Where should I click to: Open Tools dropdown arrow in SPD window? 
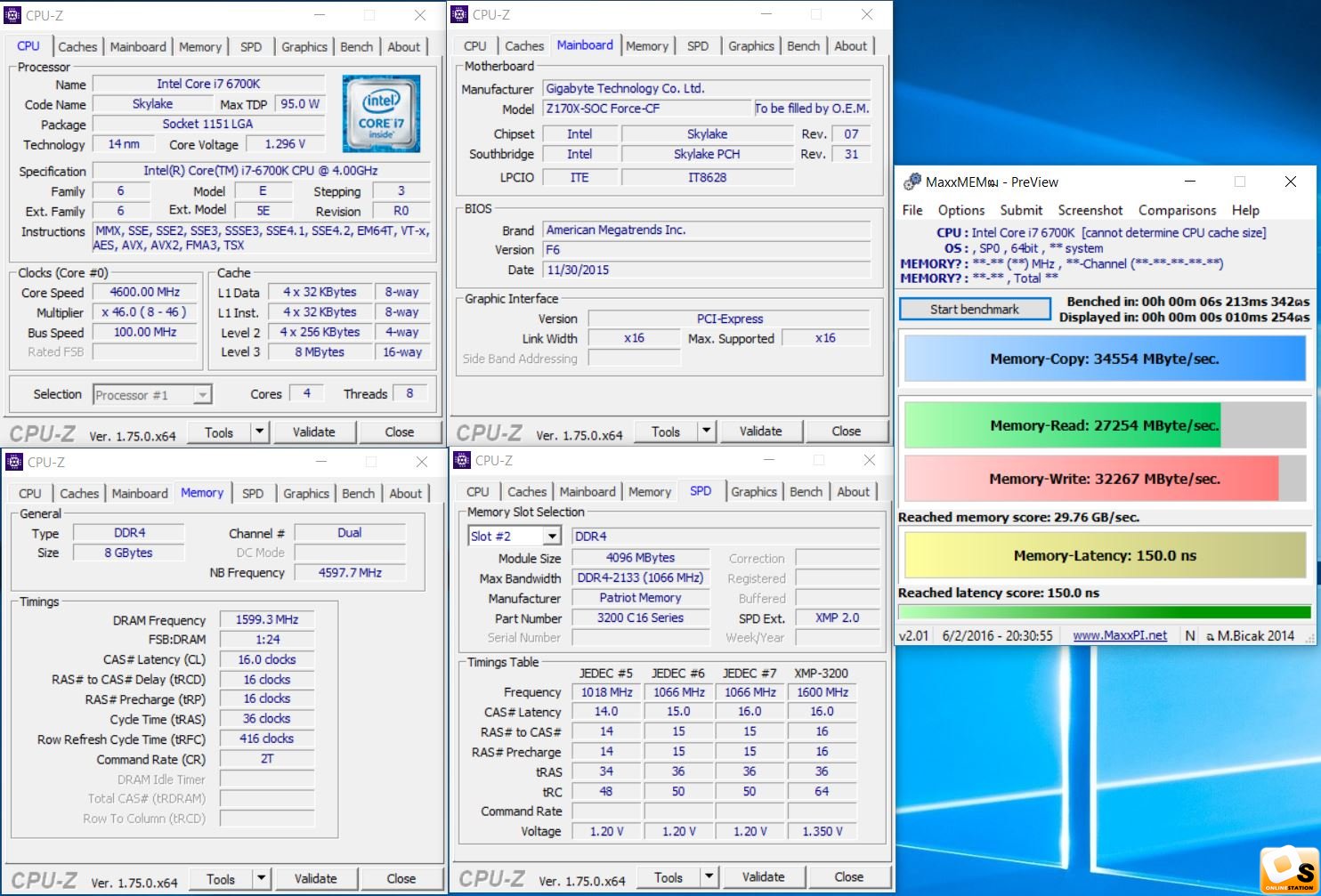[709, 877]
